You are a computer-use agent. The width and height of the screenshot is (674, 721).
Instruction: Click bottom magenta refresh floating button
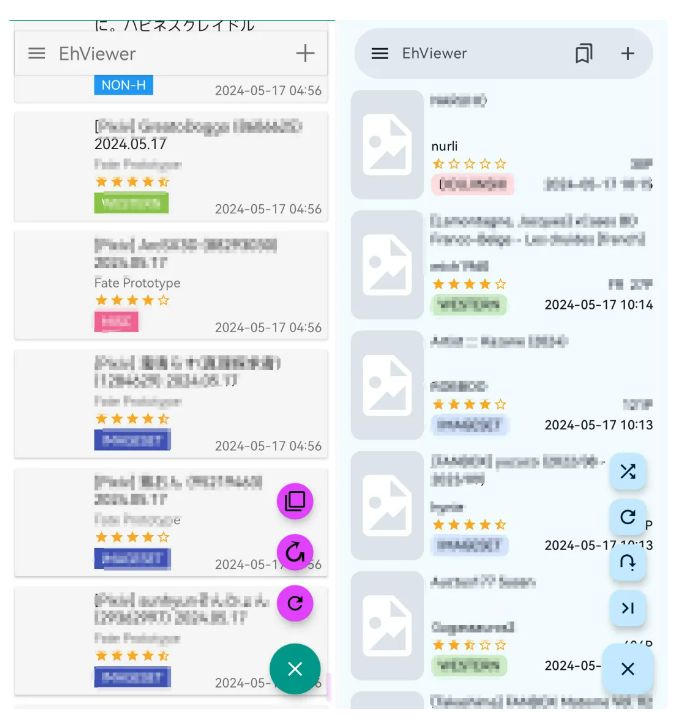click(x=295, y=603)
